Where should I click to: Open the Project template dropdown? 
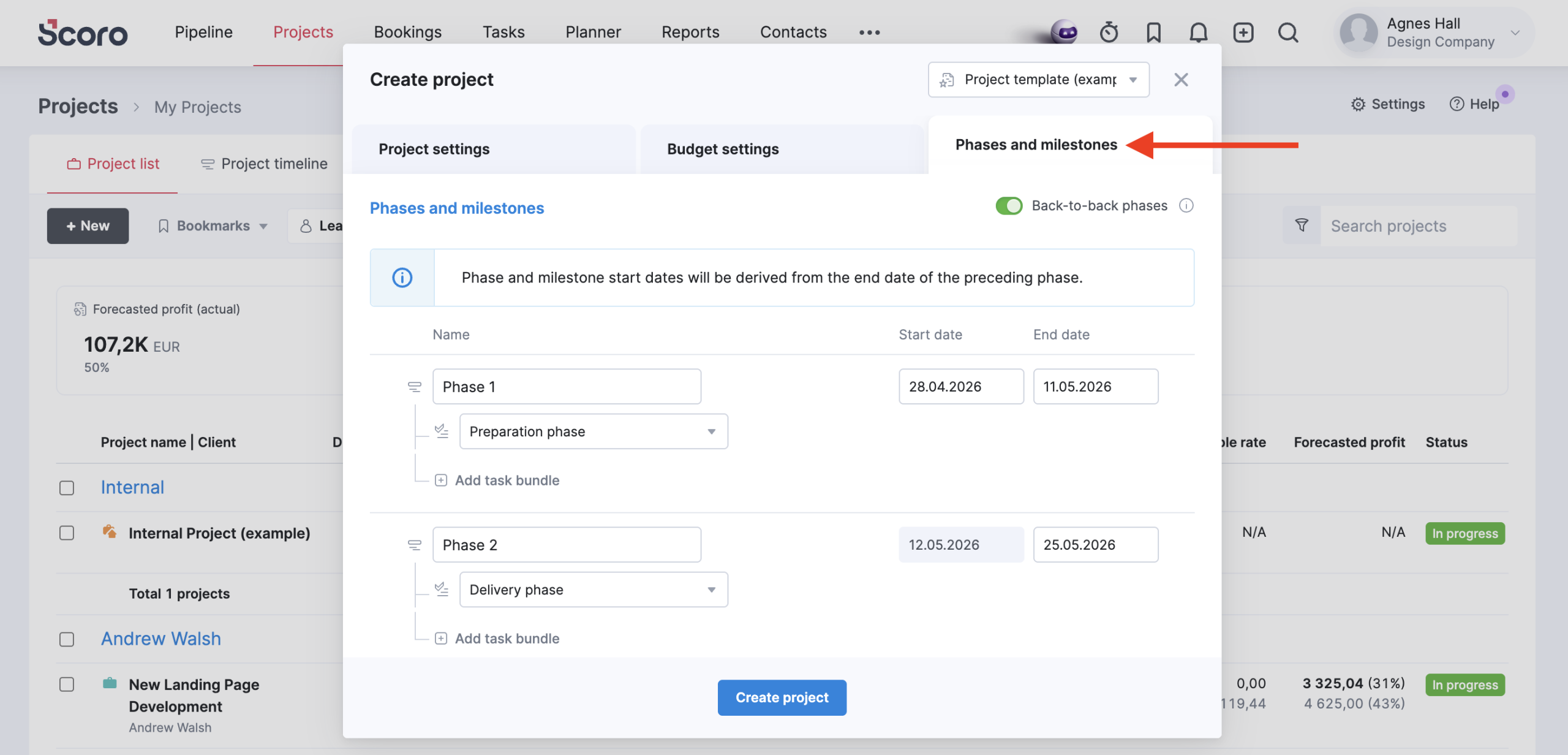click(1038, 80)
